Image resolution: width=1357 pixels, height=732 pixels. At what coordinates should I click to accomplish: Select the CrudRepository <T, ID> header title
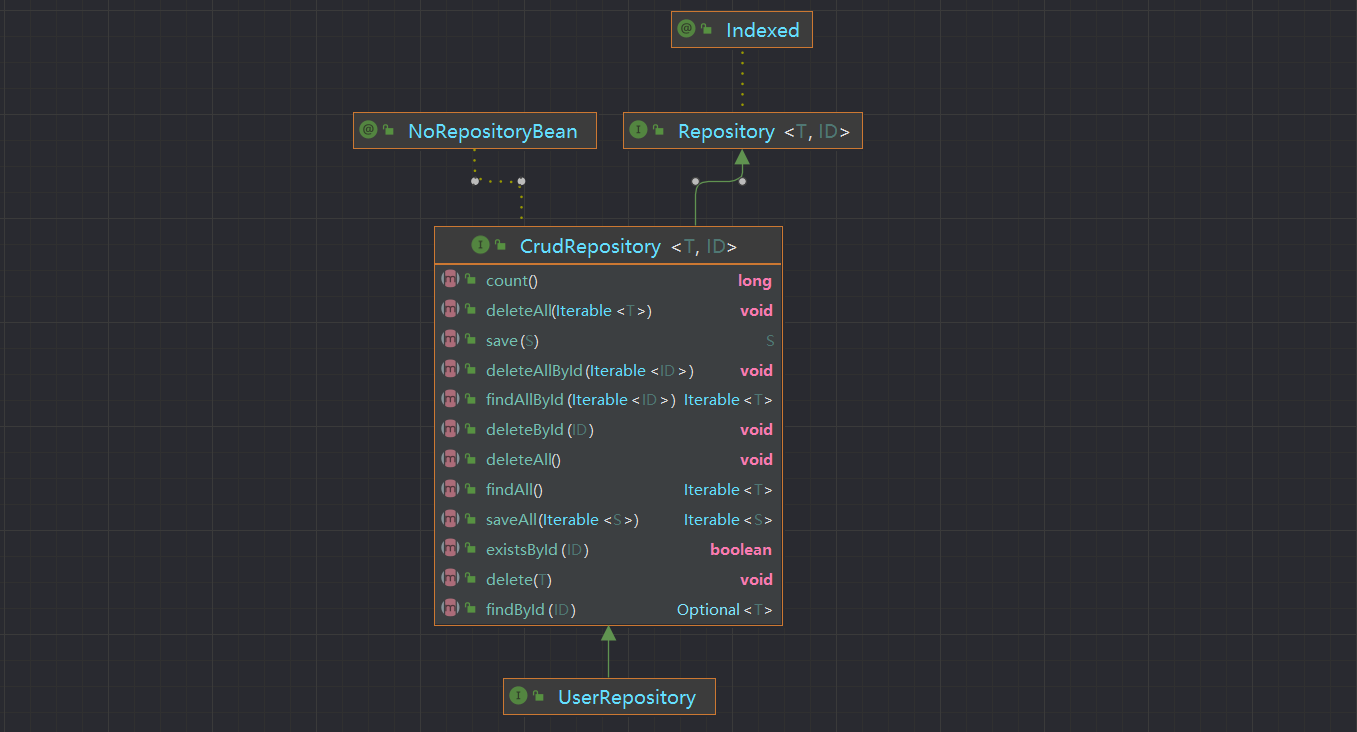point(628,246)
